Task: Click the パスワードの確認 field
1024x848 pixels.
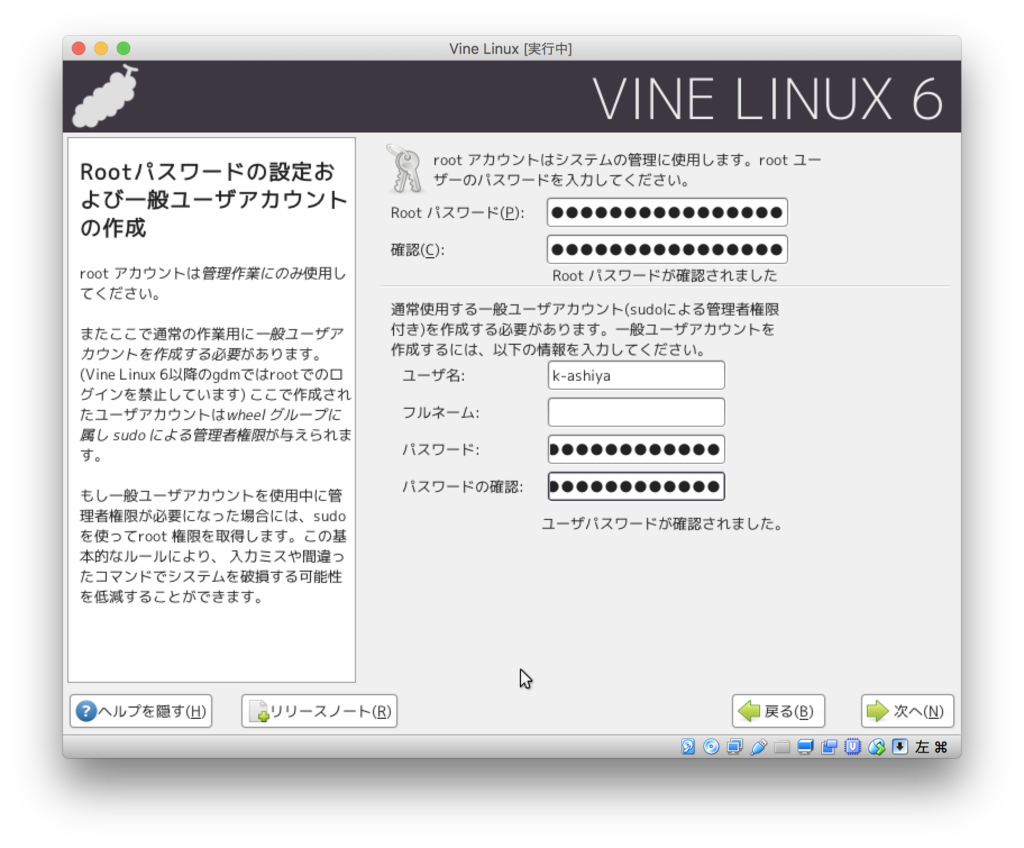Action: click(x=636, y=487)
